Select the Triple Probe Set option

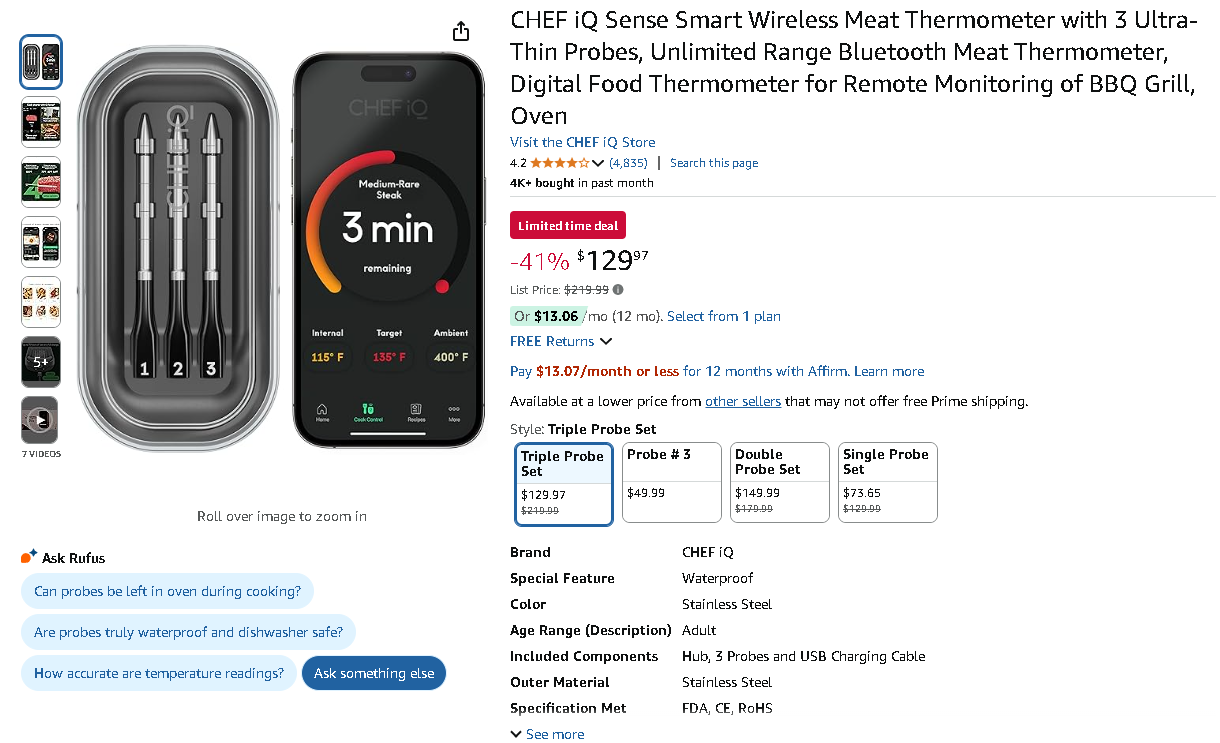click(x=563, y=482)
